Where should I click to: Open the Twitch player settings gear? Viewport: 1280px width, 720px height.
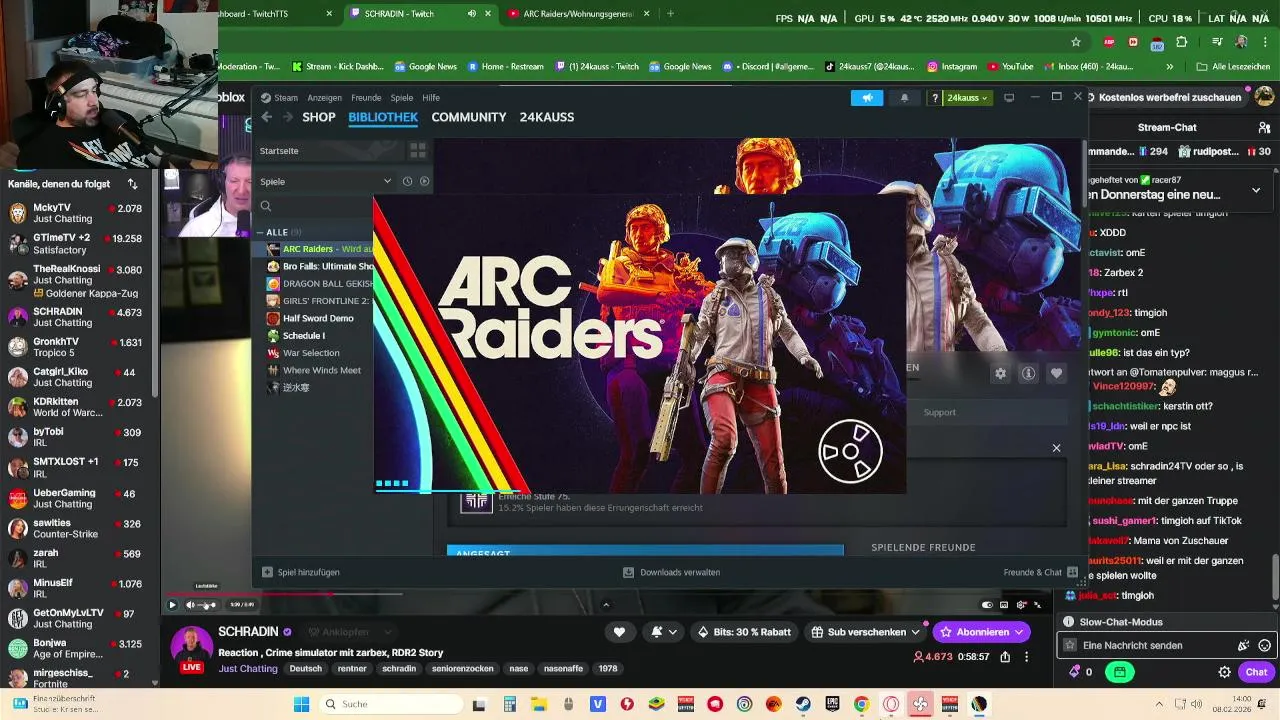point(1021,605)
